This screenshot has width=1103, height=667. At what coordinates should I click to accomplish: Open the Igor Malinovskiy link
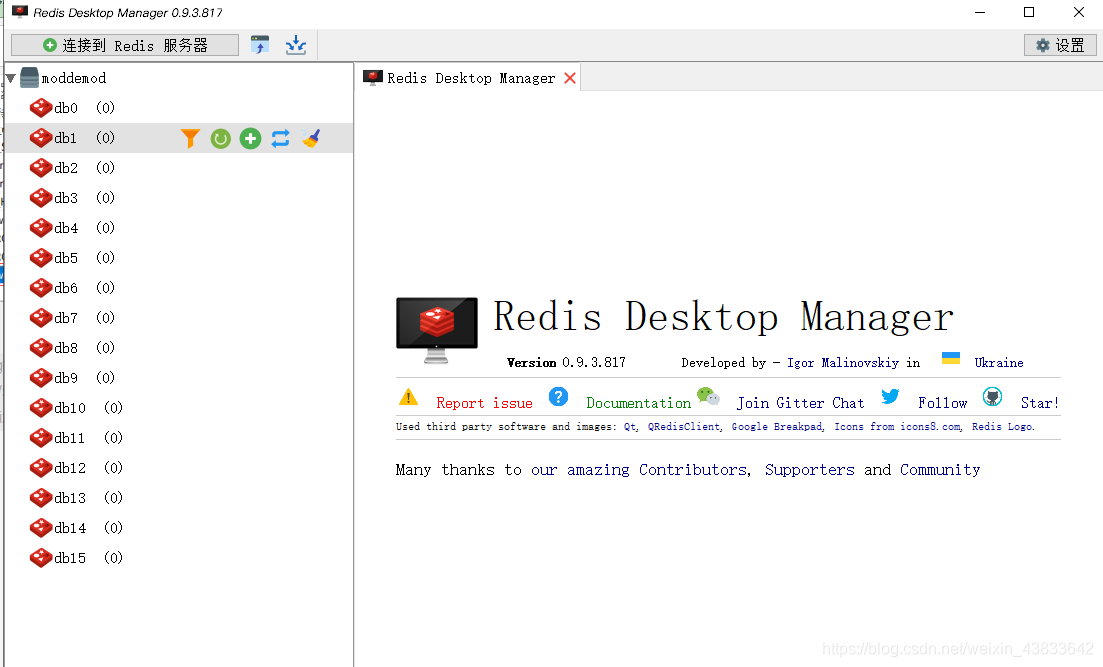click(x=843, y=363)
